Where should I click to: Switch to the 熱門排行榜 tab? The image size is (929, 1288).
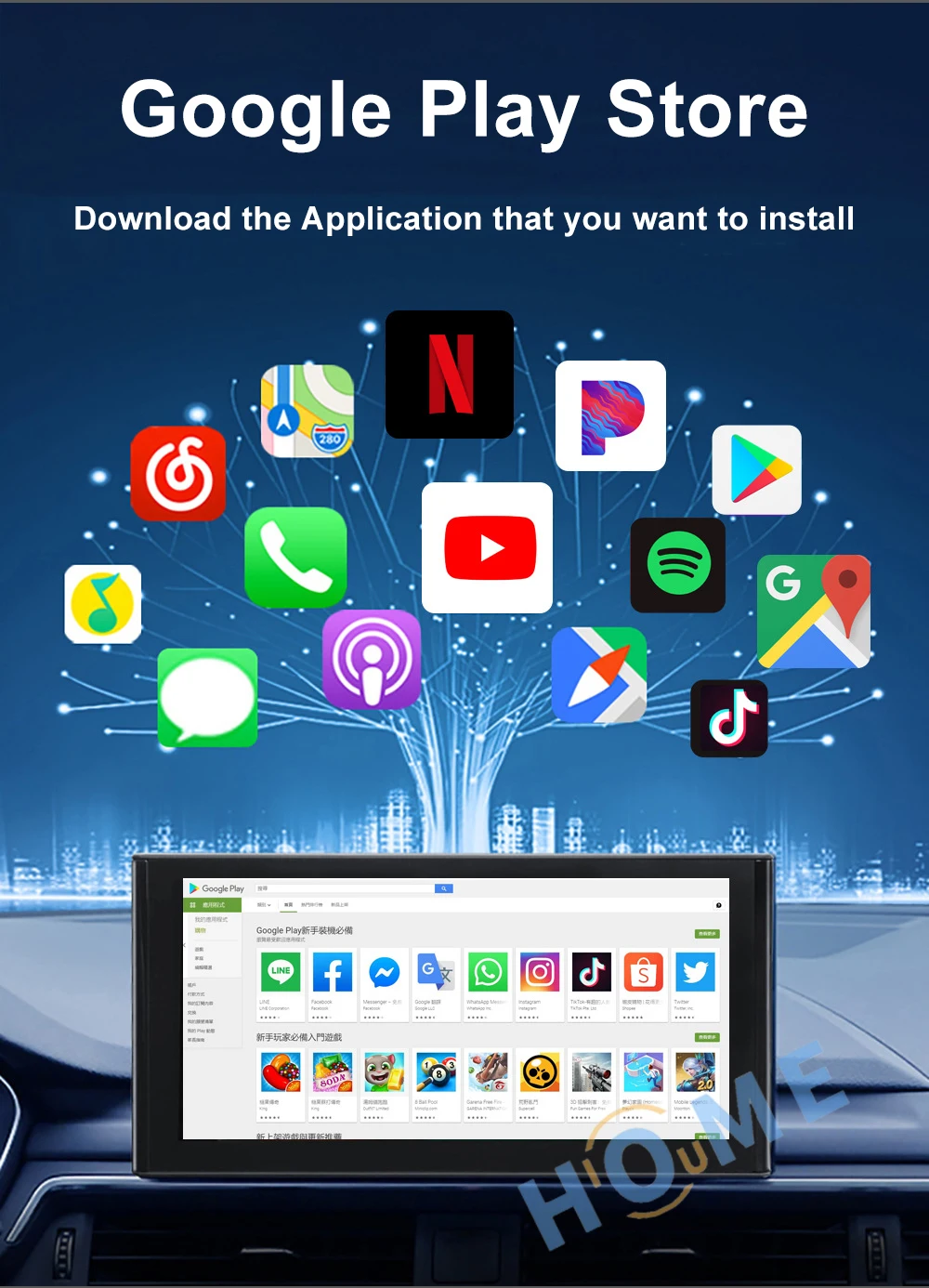313,905
